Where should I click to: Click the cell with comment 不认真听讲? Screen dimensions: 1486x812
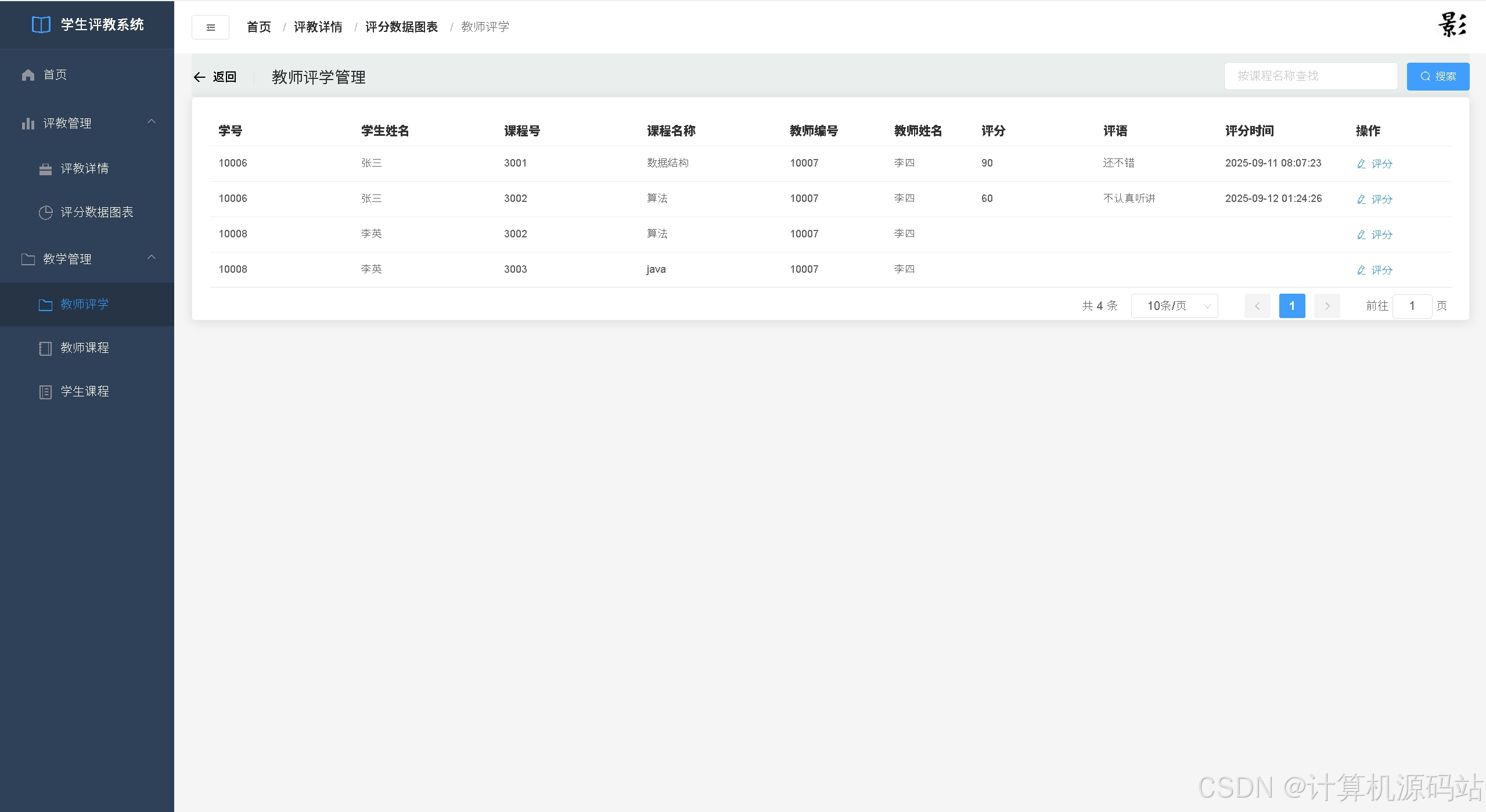click(1129, 199)
